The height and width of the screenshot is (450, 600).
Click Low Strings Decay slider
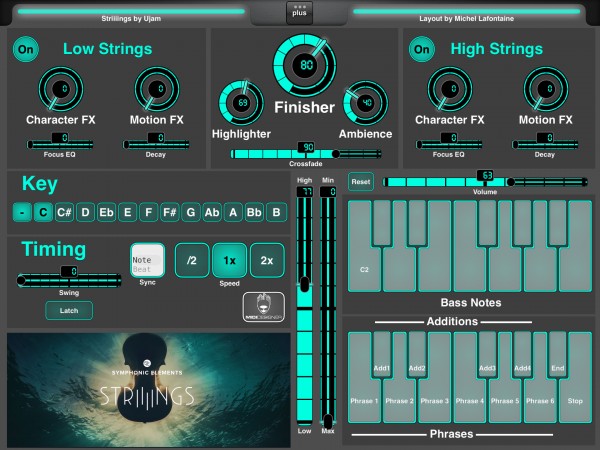coord(156,145)
